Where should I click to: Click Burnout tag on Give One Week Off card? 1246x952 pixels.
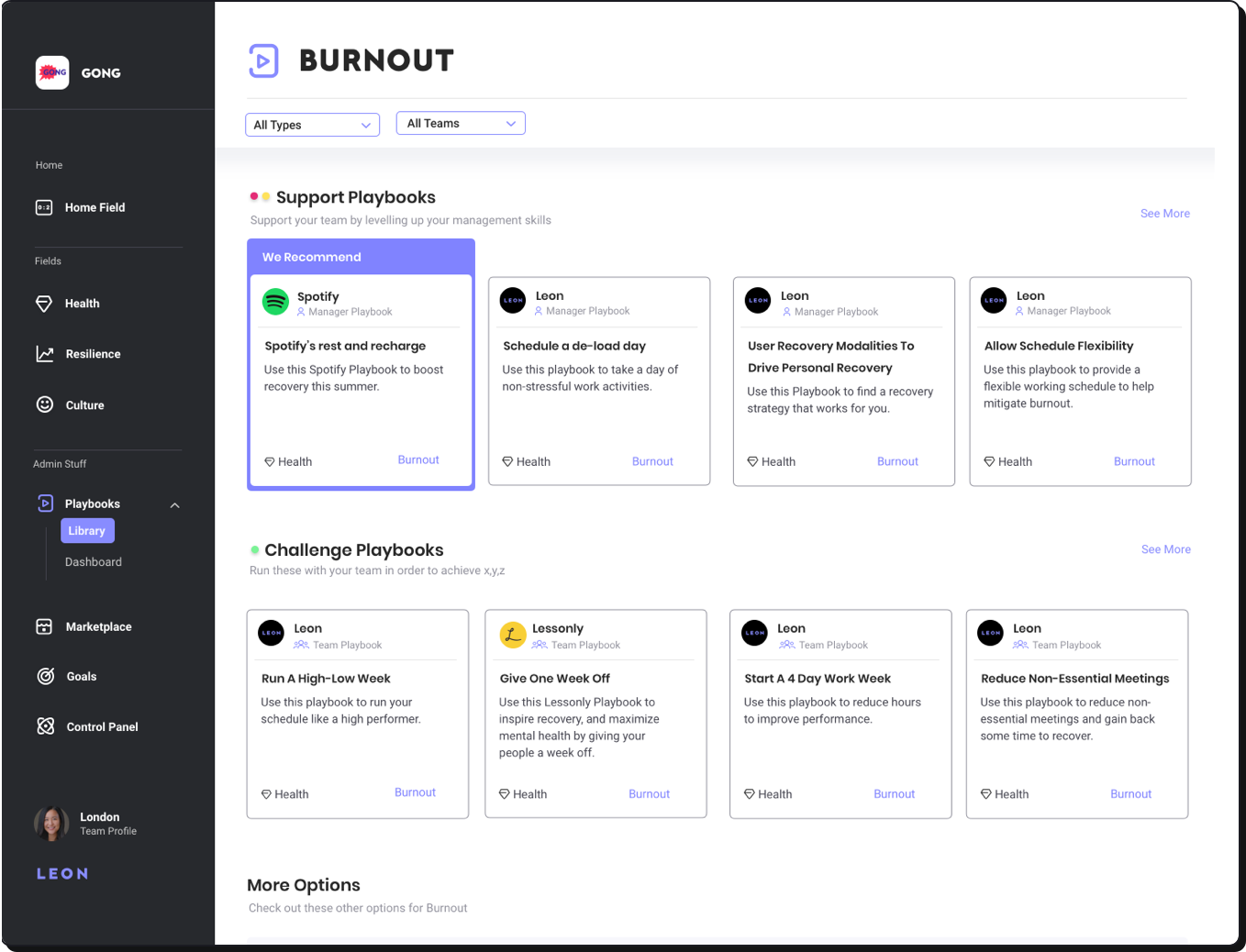pos(649,794)
